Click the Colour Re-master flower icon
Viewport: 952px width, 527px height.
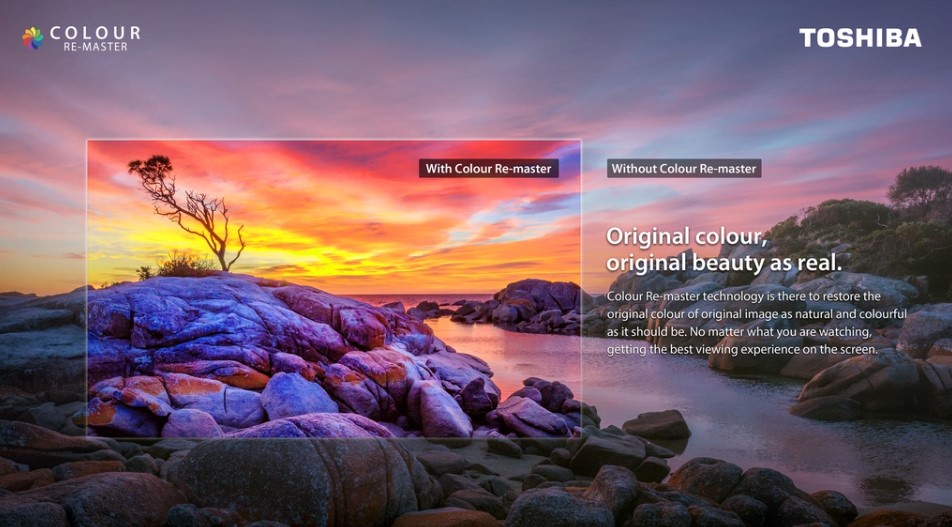pyautogui.click(x=33, y=38)
